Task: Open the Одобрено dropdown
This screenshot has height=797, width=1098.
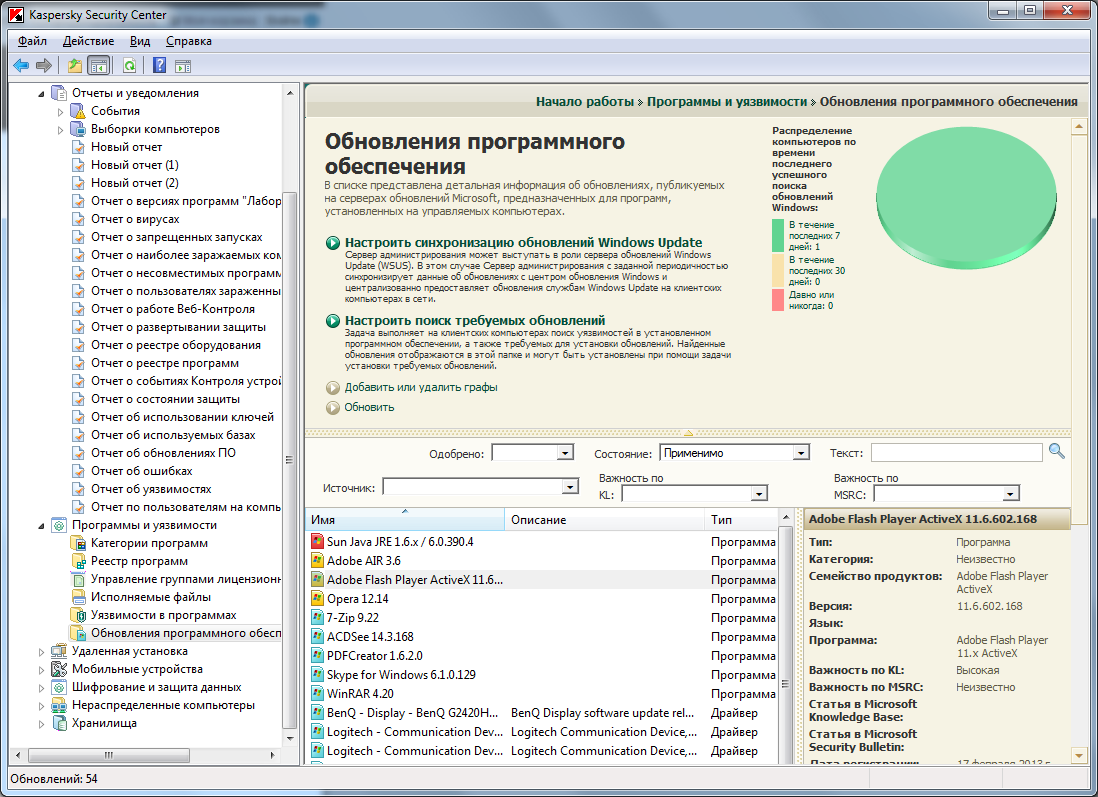Action: (x=565, y=453)
